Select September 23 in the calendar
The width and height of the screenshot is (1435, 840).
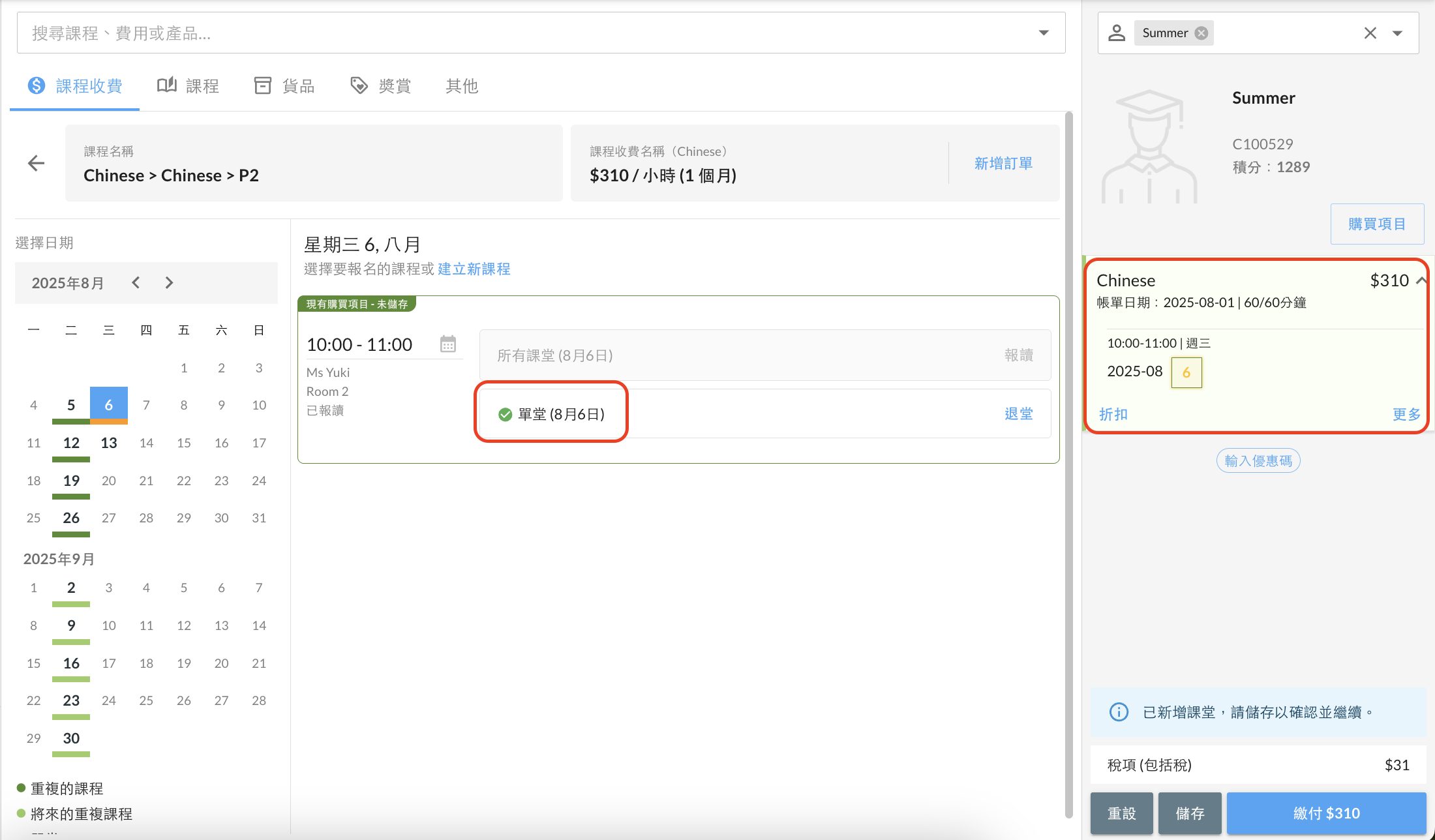(71, 700)
